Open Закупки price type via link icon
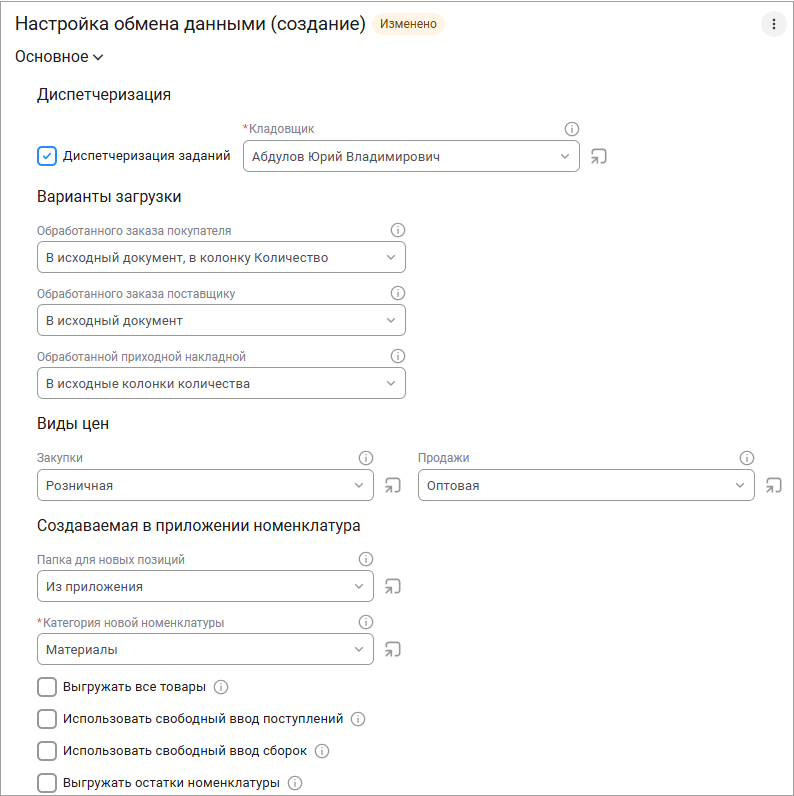794x796 pixels. (392, 485)
